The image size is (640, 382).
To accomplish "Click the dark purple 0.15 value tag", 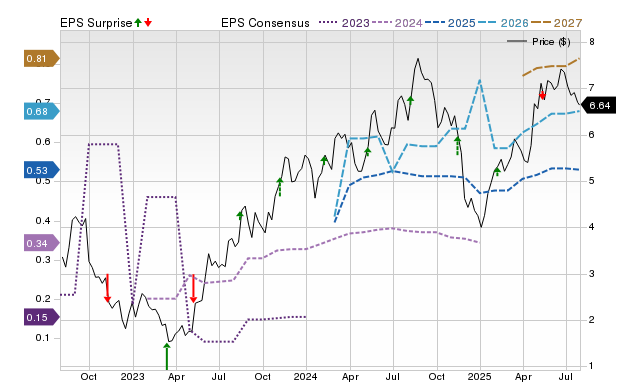I will point(42,318).
